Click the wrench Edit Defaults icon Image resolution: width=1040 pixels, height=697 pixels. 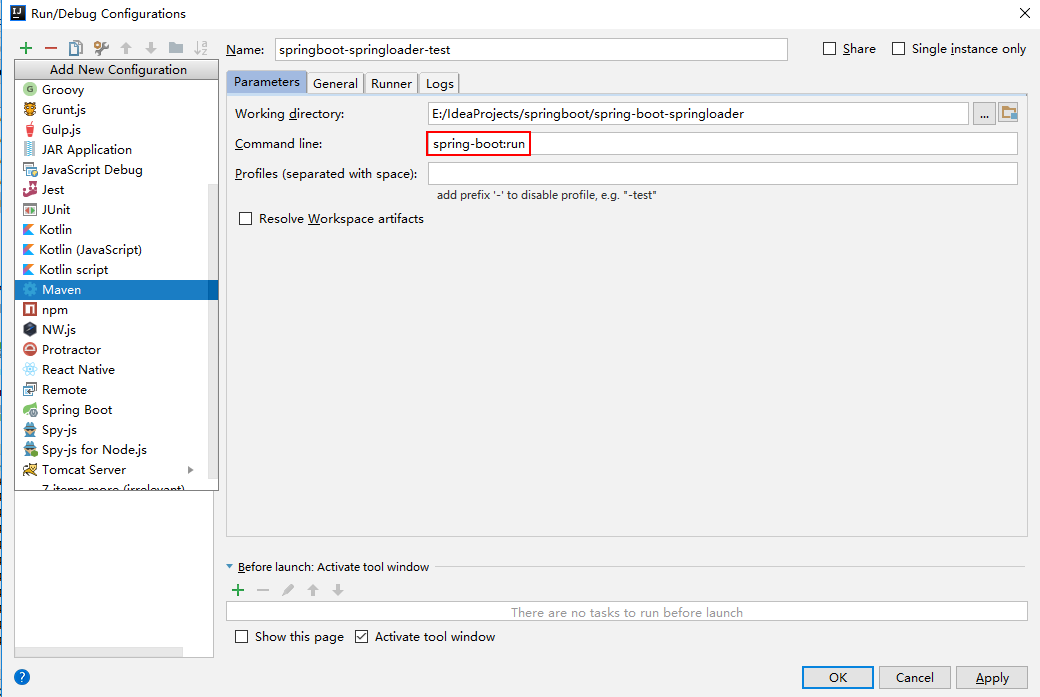pyautogui.click(x=101, y=48)
